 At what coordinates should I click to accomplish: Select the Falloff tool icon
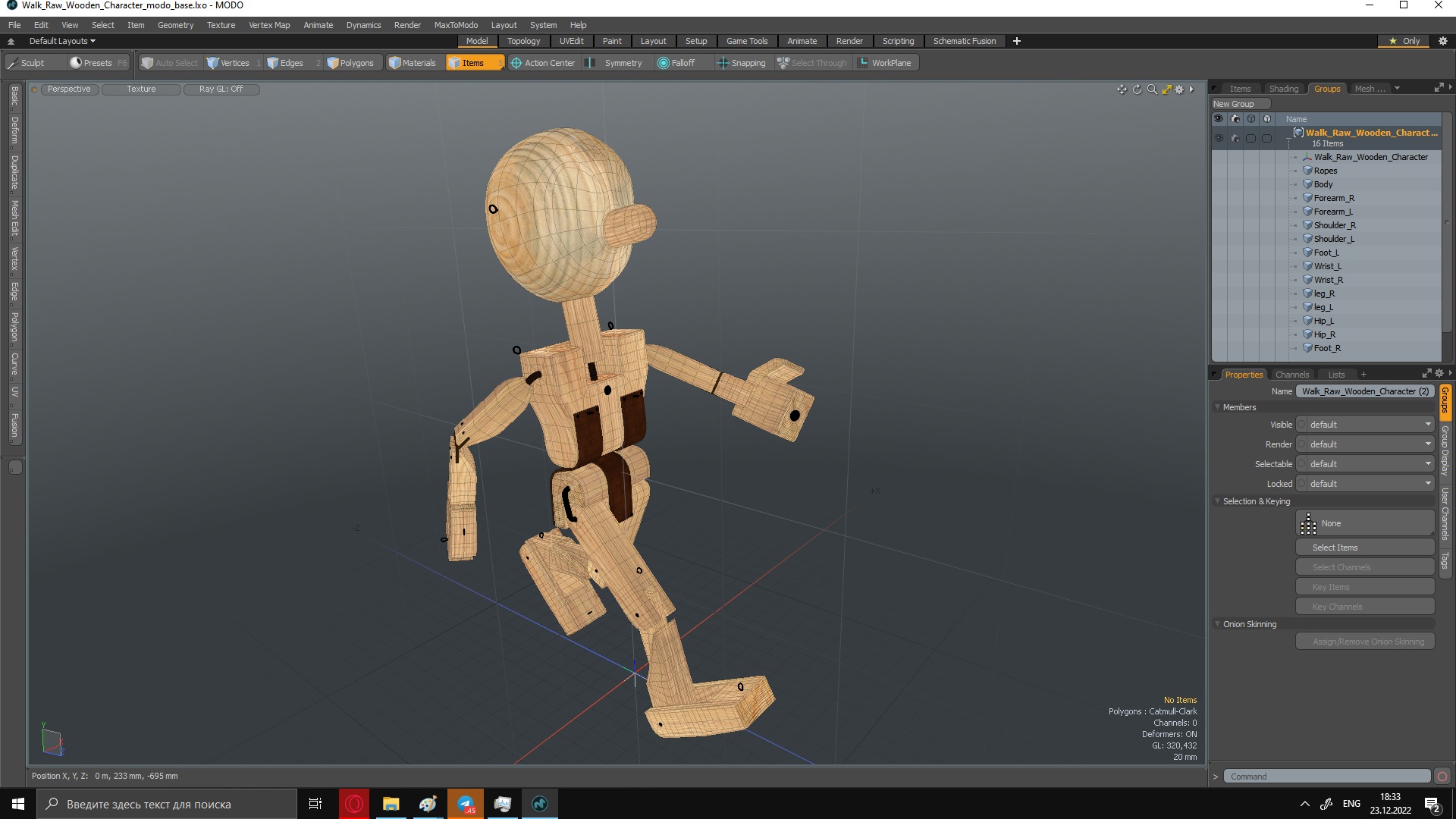(x=662, y=63)
